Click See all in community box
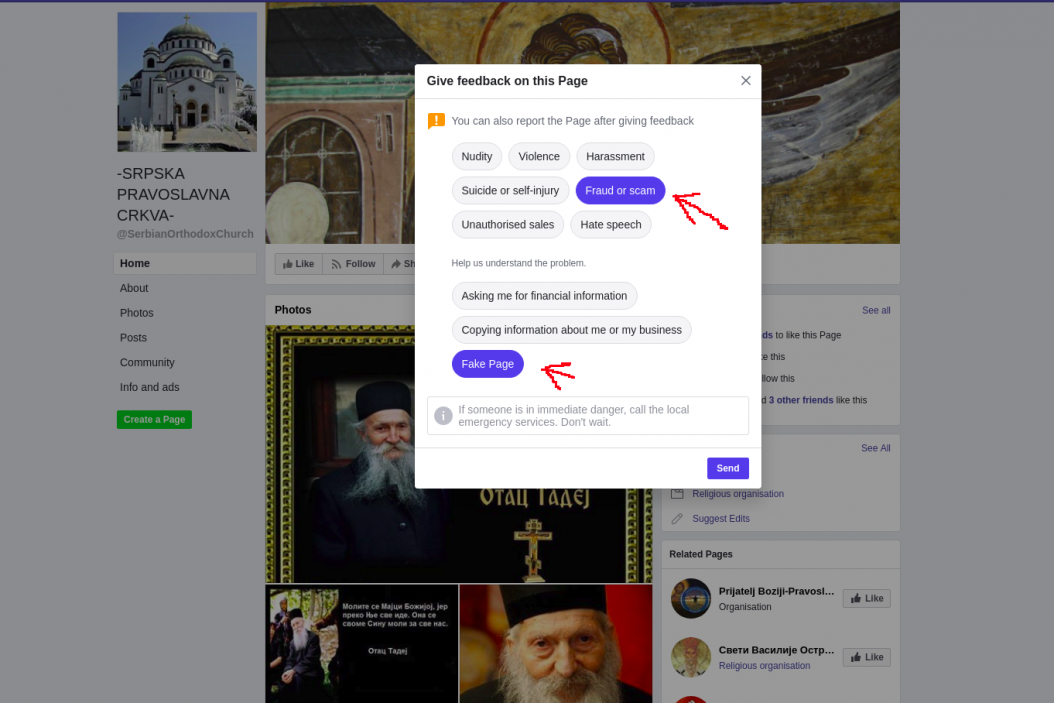The height and width of the screenshot is (703, 1054). click(x=876, y=311)
